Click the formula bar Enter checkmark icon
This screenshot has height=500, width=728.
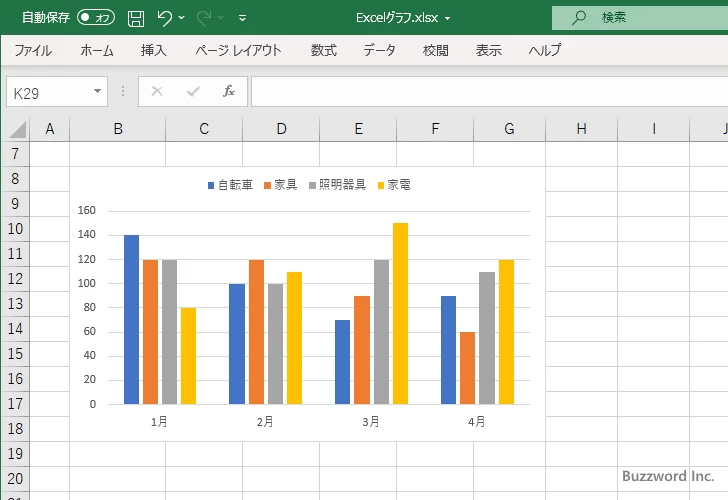(x=193, y=91)
